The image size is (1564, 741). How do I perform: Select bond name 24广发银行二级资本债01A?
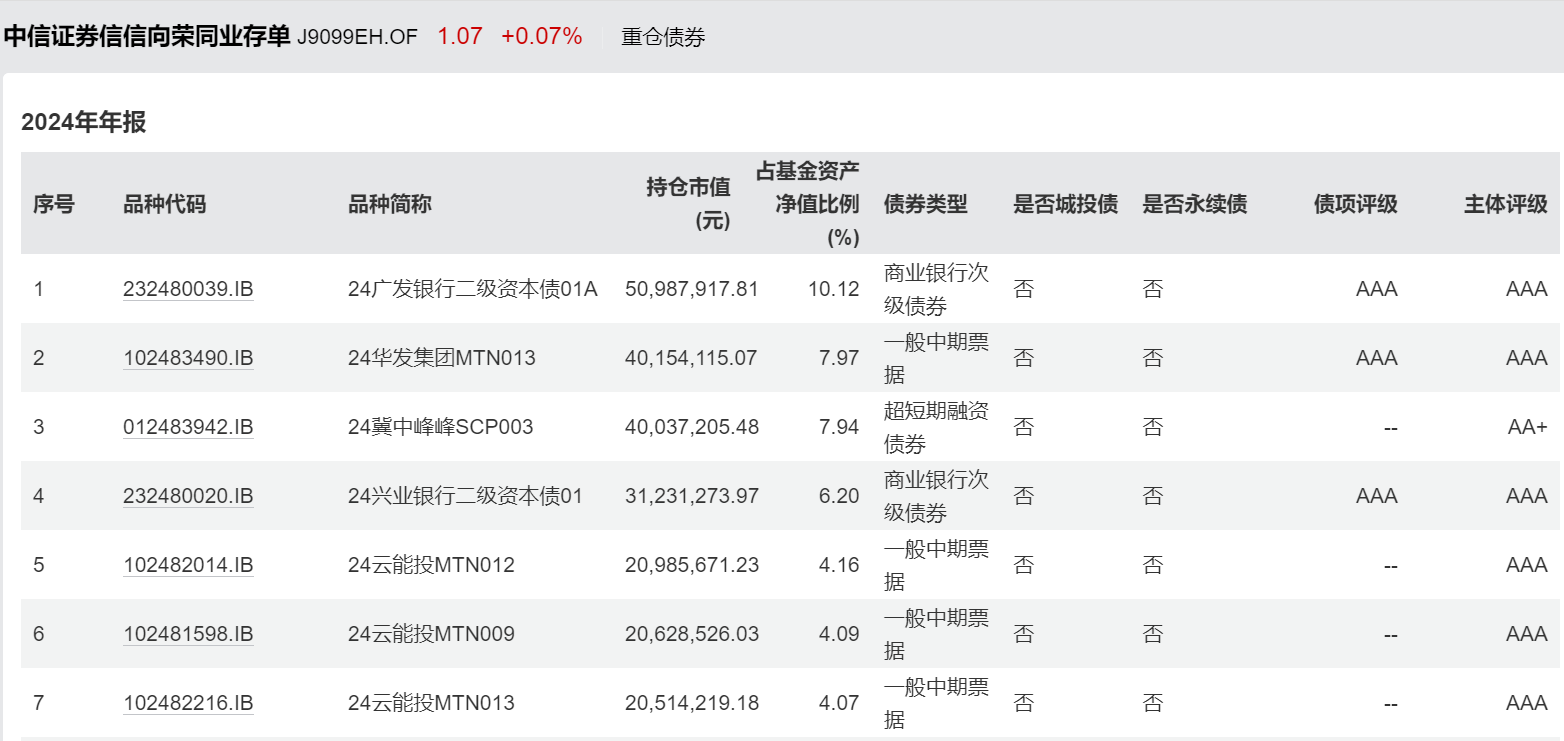click(472, 290)
